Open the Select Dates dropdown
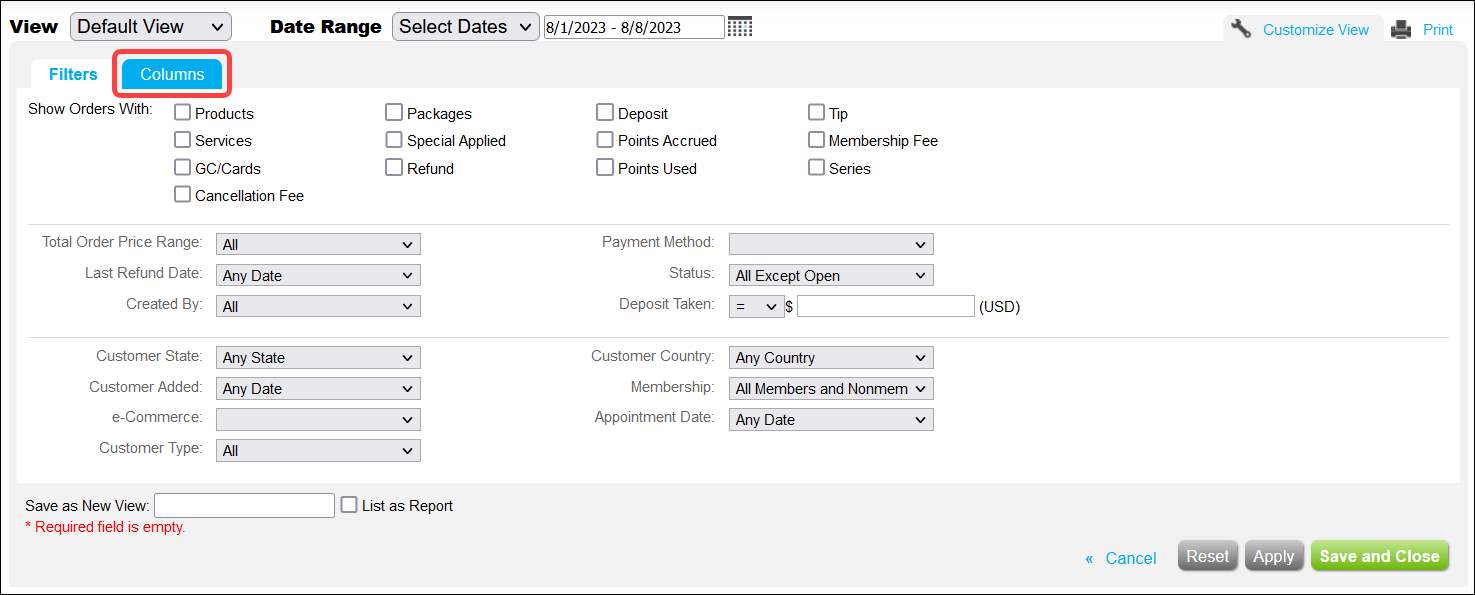Viewport: 1475px width, 595px height. pos(466,27)
